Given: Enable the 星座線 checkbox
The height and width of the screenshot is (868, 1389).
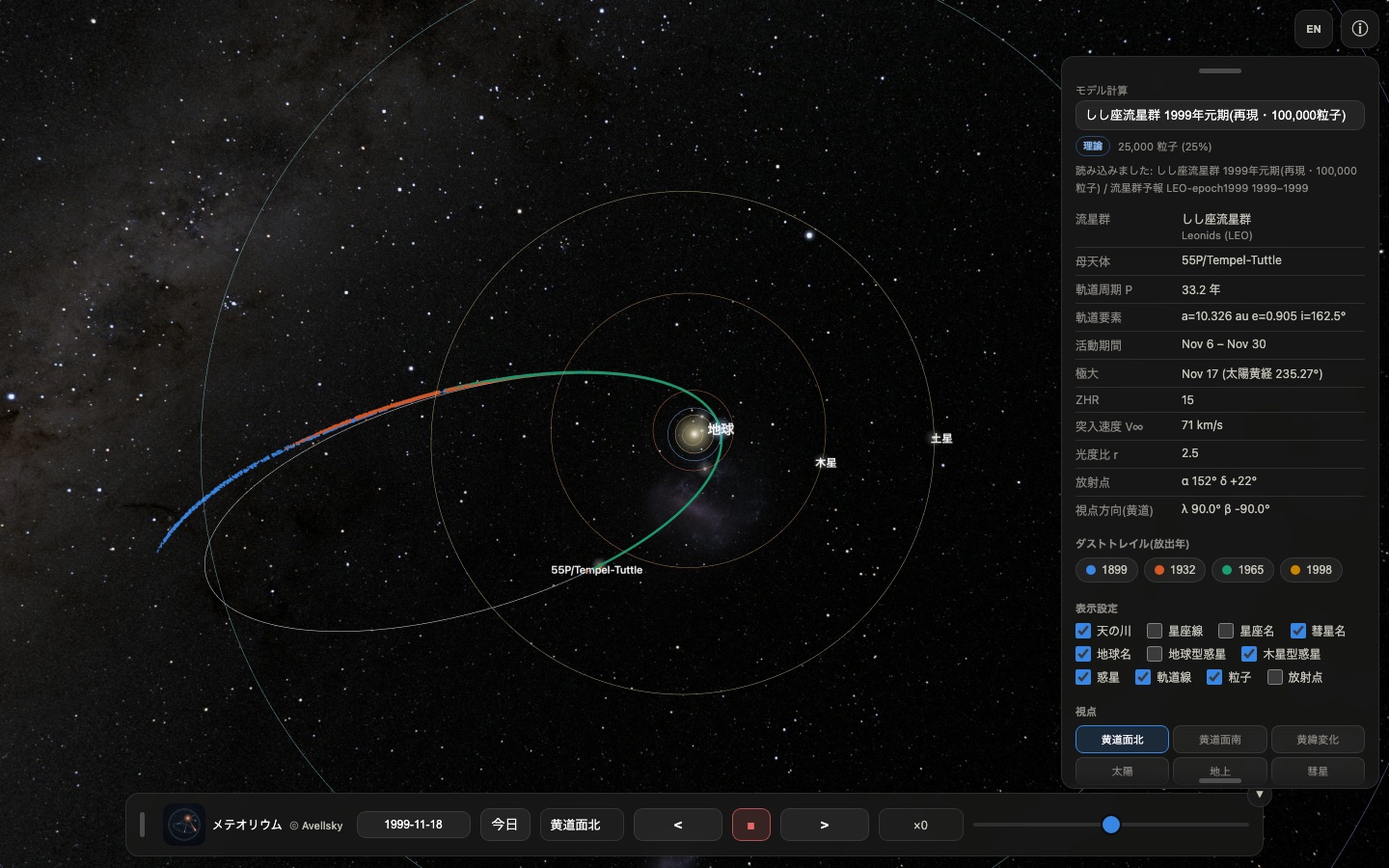Looking at the screenshot, I should (x=1155, y=631).
